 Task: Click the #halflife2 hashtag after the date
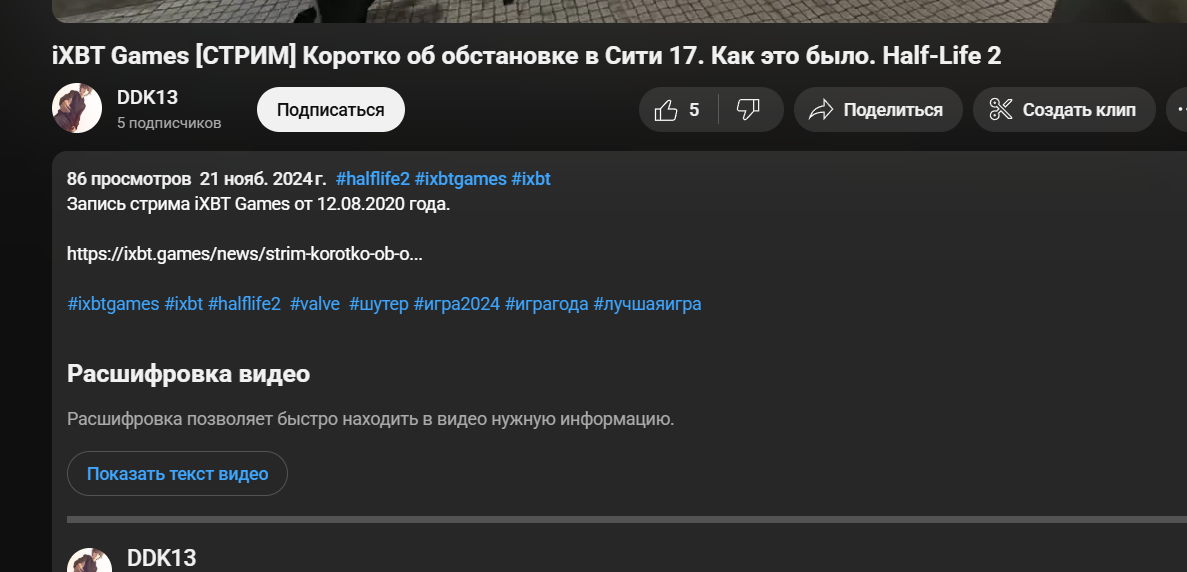[373, 180]
